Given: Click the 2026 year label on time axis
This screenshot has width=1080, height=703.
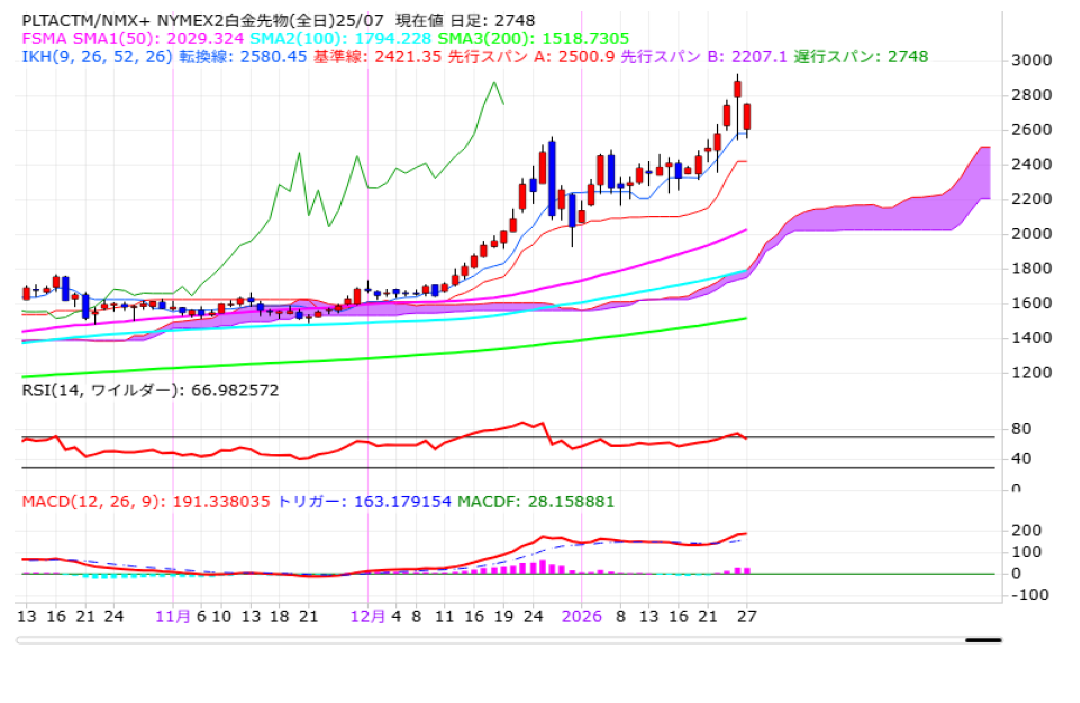Looking at the screenshot, I should pyautogui.click(x=582, y=616).
